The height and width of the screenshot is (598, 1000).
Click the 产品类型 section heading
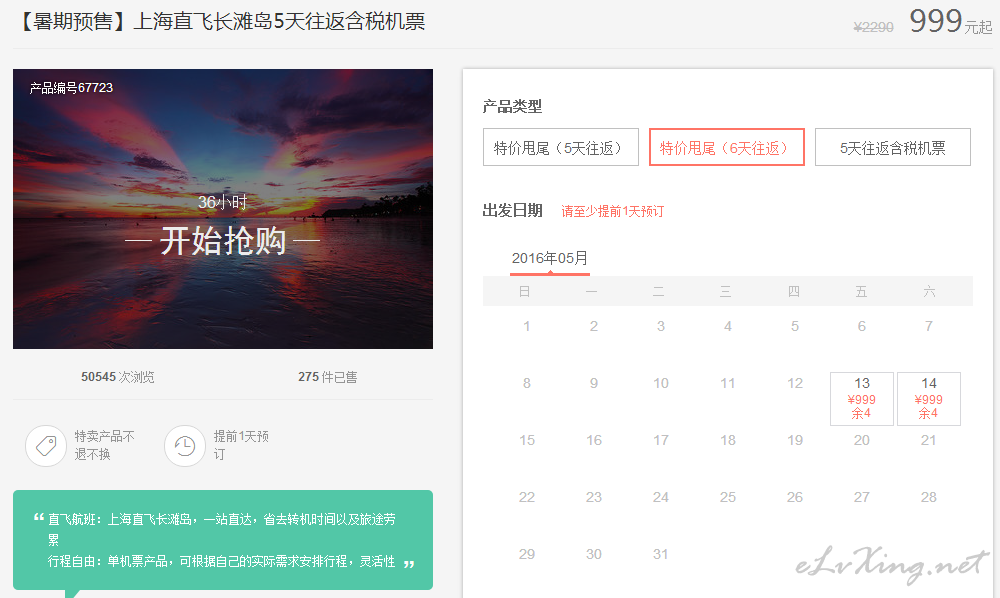click(x=512, y=106)
